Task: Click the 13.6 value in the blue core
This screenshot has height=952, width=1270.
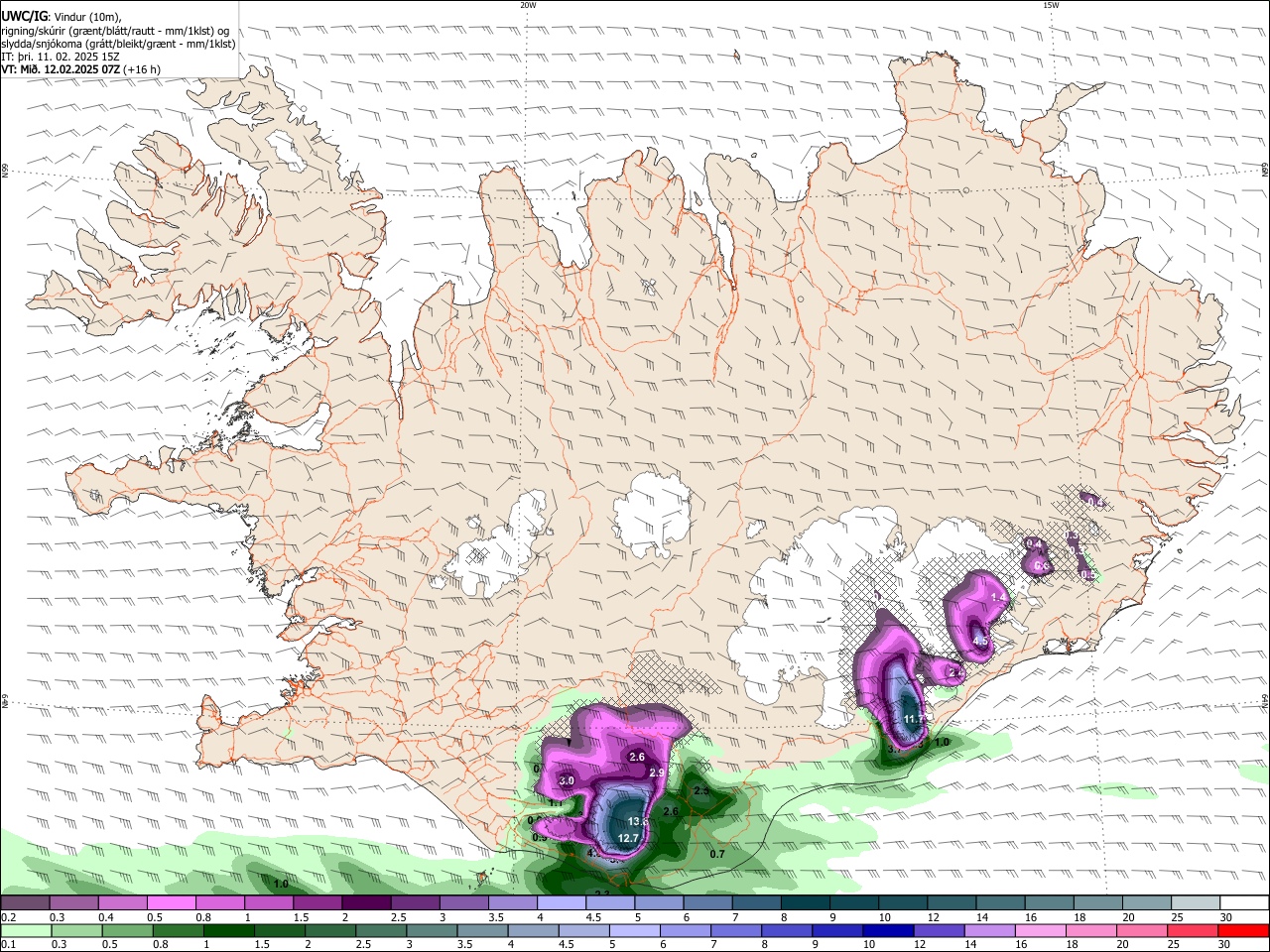Action: (x=638, y=821)
